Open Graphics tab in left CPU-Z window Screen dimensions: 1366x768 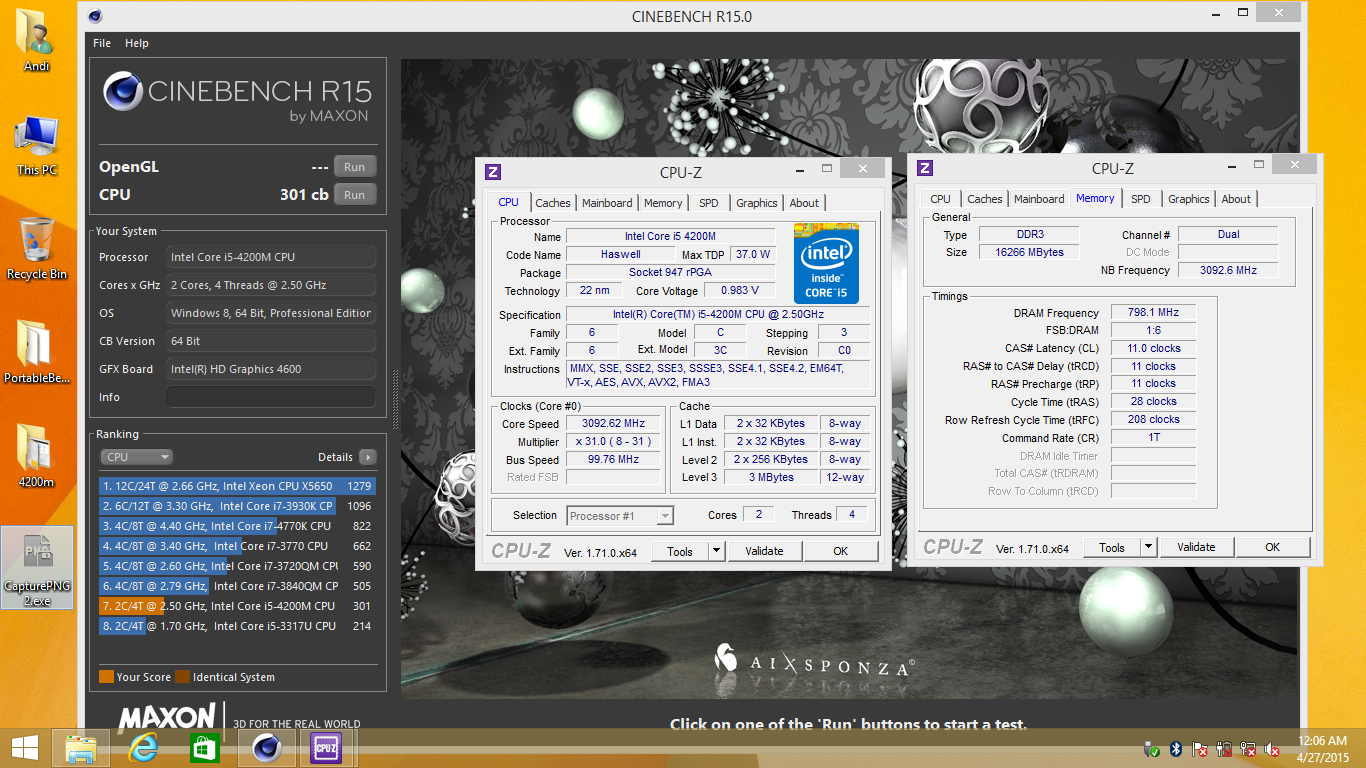coord(757,203)
